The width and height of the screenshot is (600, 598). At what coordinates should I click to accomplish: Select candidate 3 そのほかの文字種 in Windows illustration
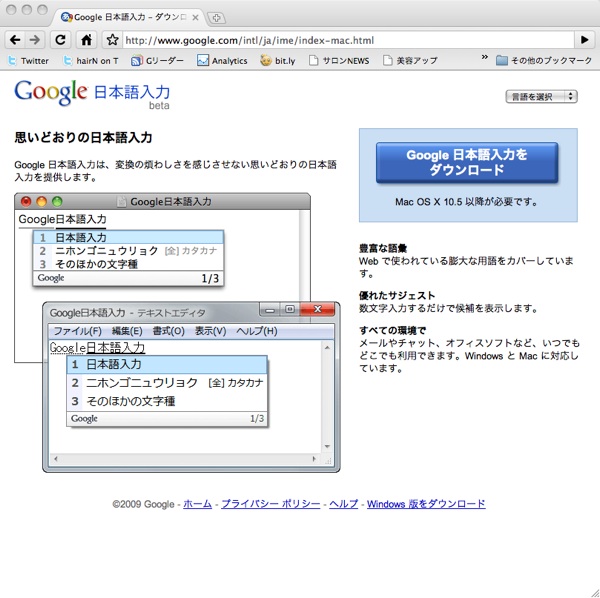(167, 401)
